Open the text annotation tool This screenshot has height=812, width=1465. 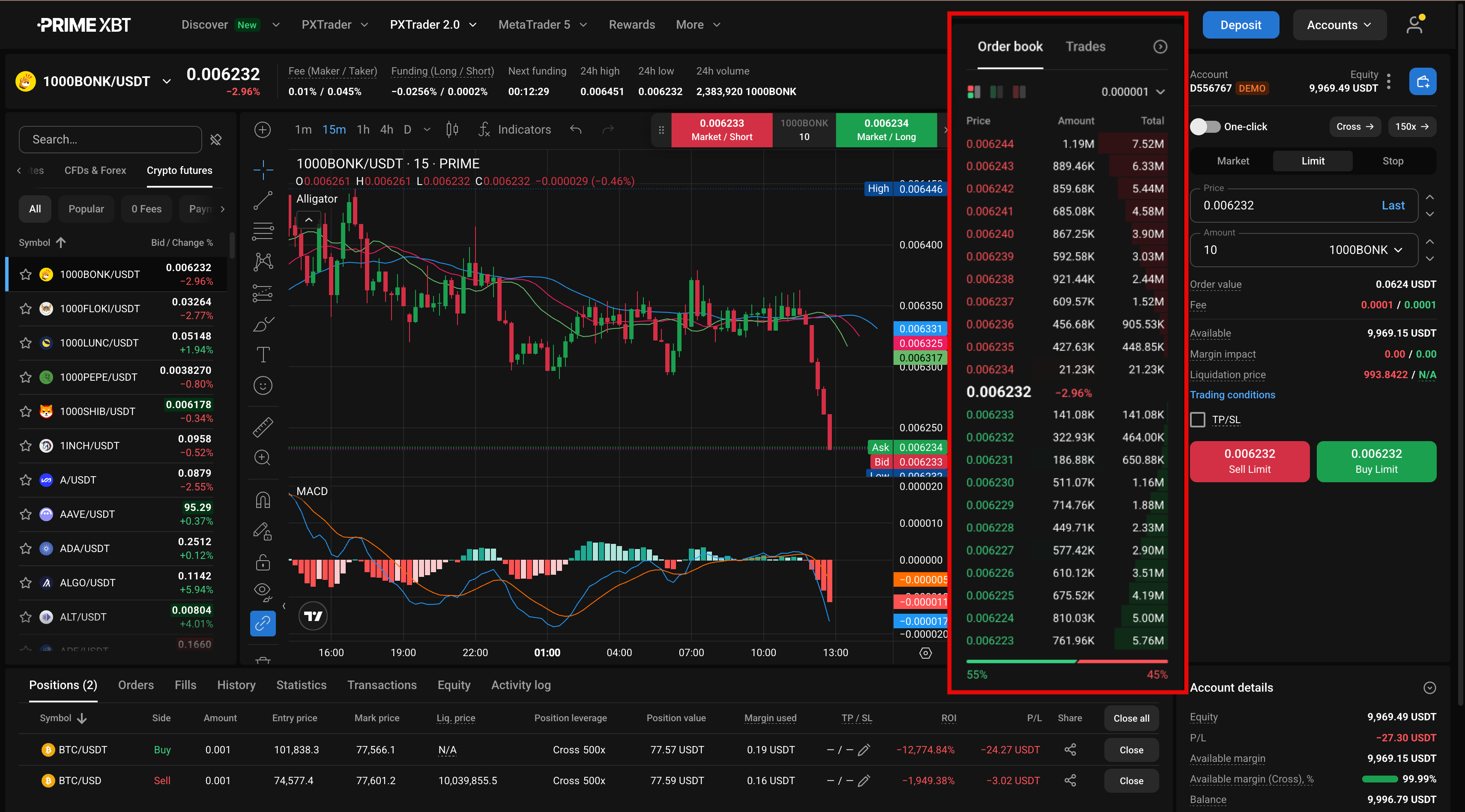[x=263, y=354]
